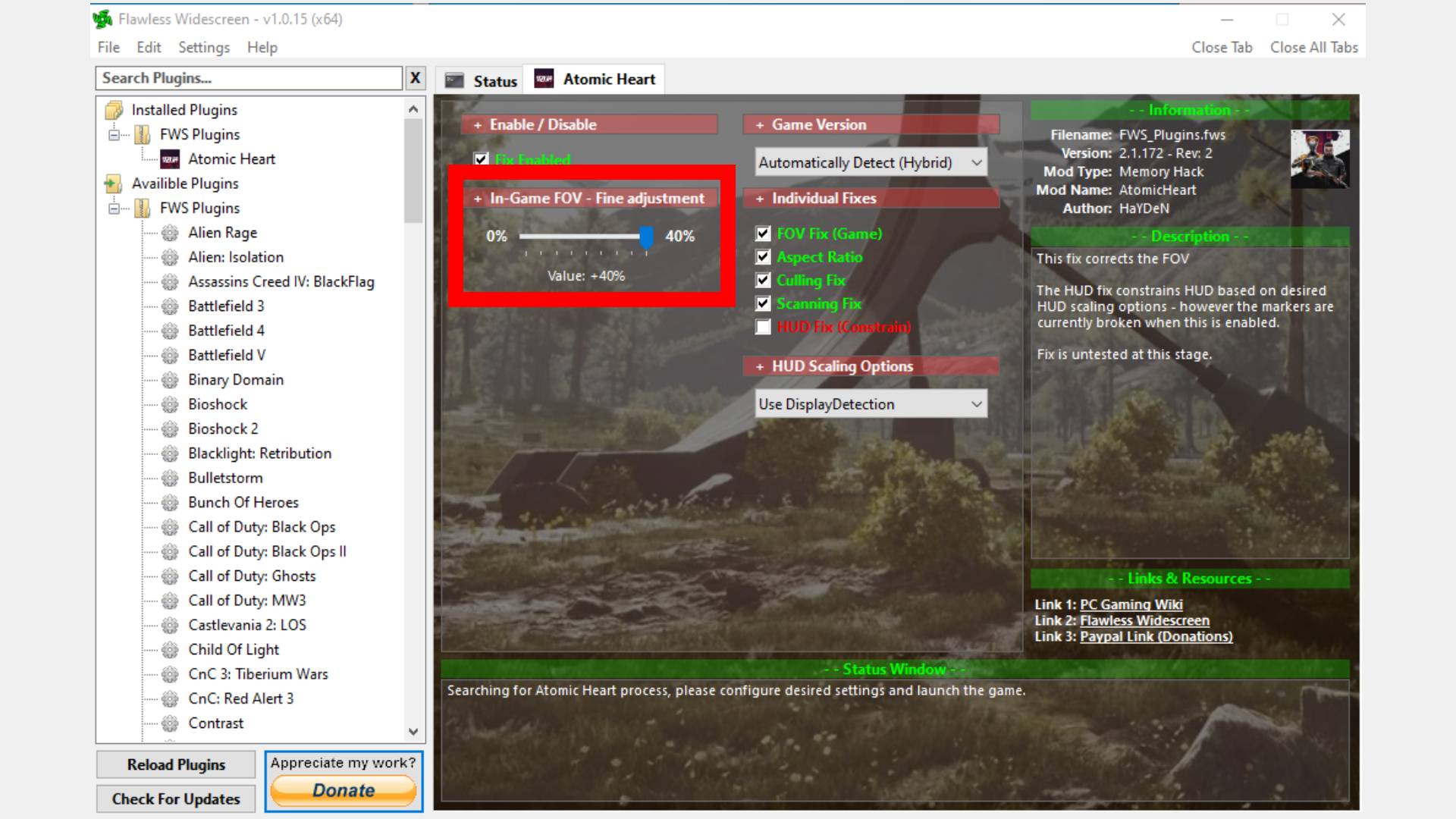Screen dimensions: 1456x819
Task: Enable the HUD Fix Constrain checkbox
Action: [764, 327]
